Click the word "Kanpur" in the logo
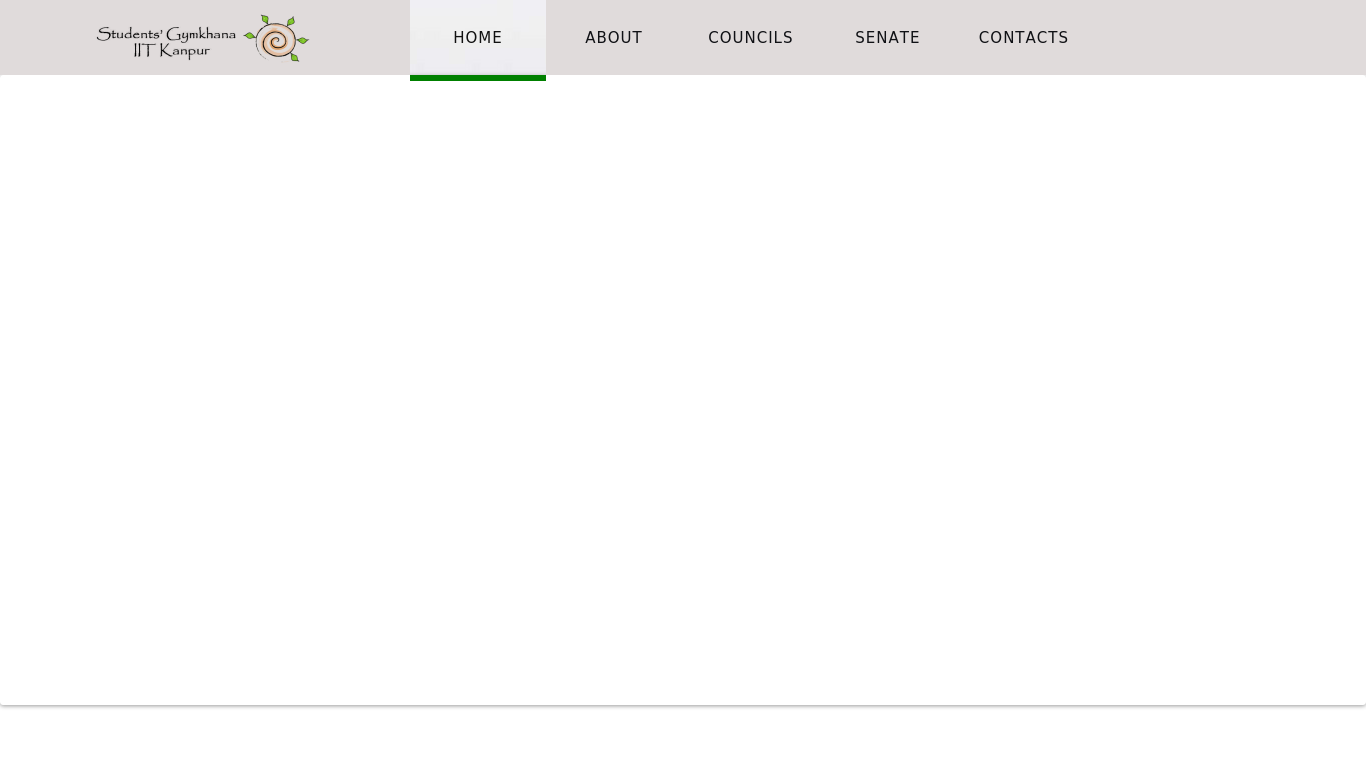 pyautogui.click(x=185, y=51)
